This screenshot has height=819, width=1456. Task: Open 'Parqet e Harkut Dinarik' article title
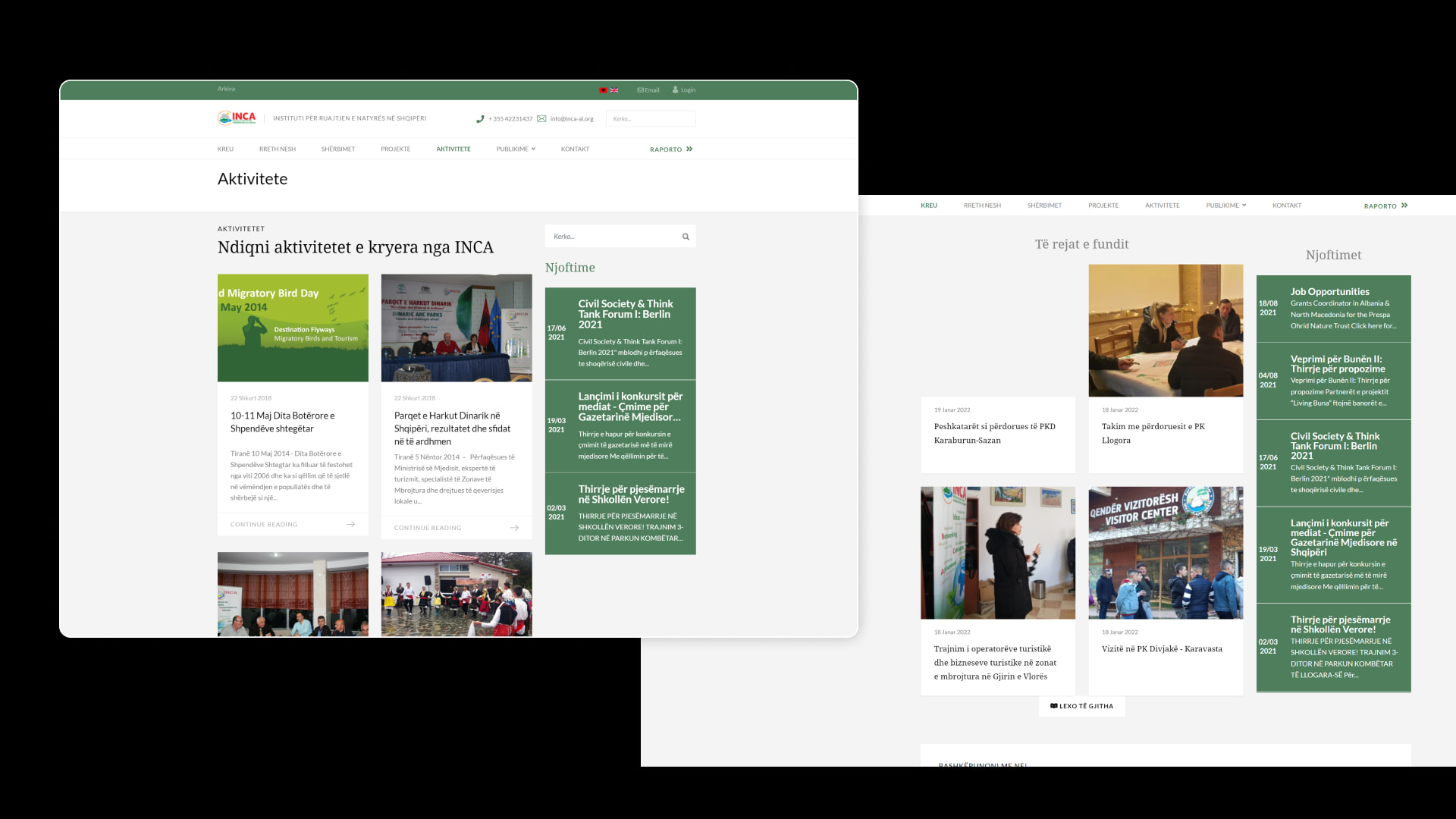click(452, 428)
